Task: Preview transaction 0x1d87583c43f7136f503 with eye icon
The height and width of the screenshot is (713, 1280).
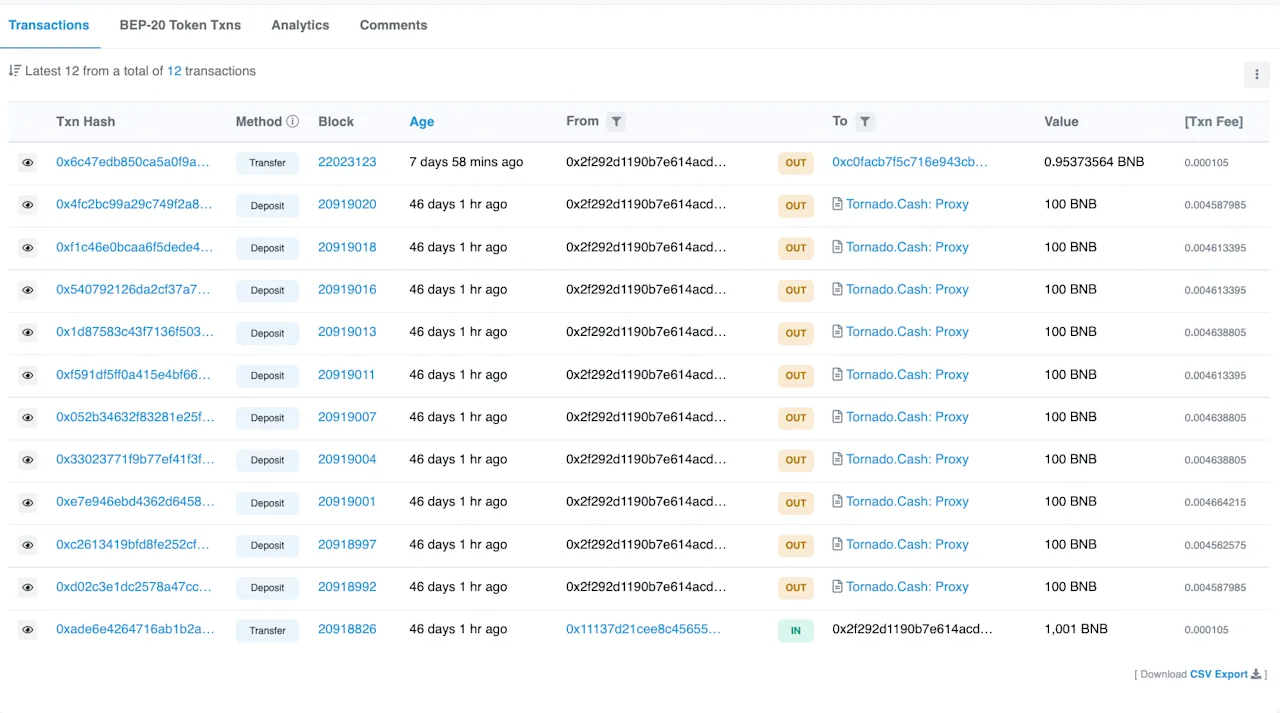Action: click(x=28, y=332)
